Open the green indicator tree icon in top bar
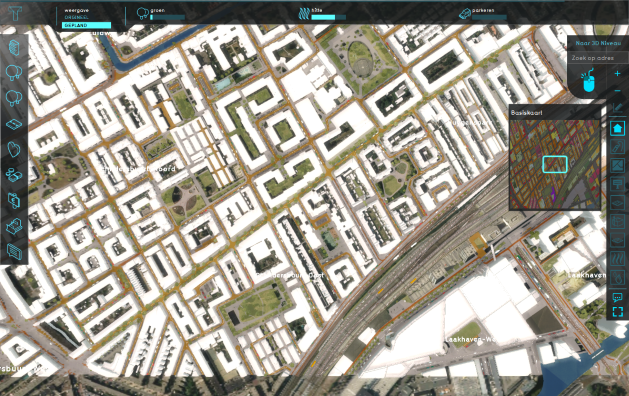Viewport: 629px width, 396px height. (x=142, y=13)
